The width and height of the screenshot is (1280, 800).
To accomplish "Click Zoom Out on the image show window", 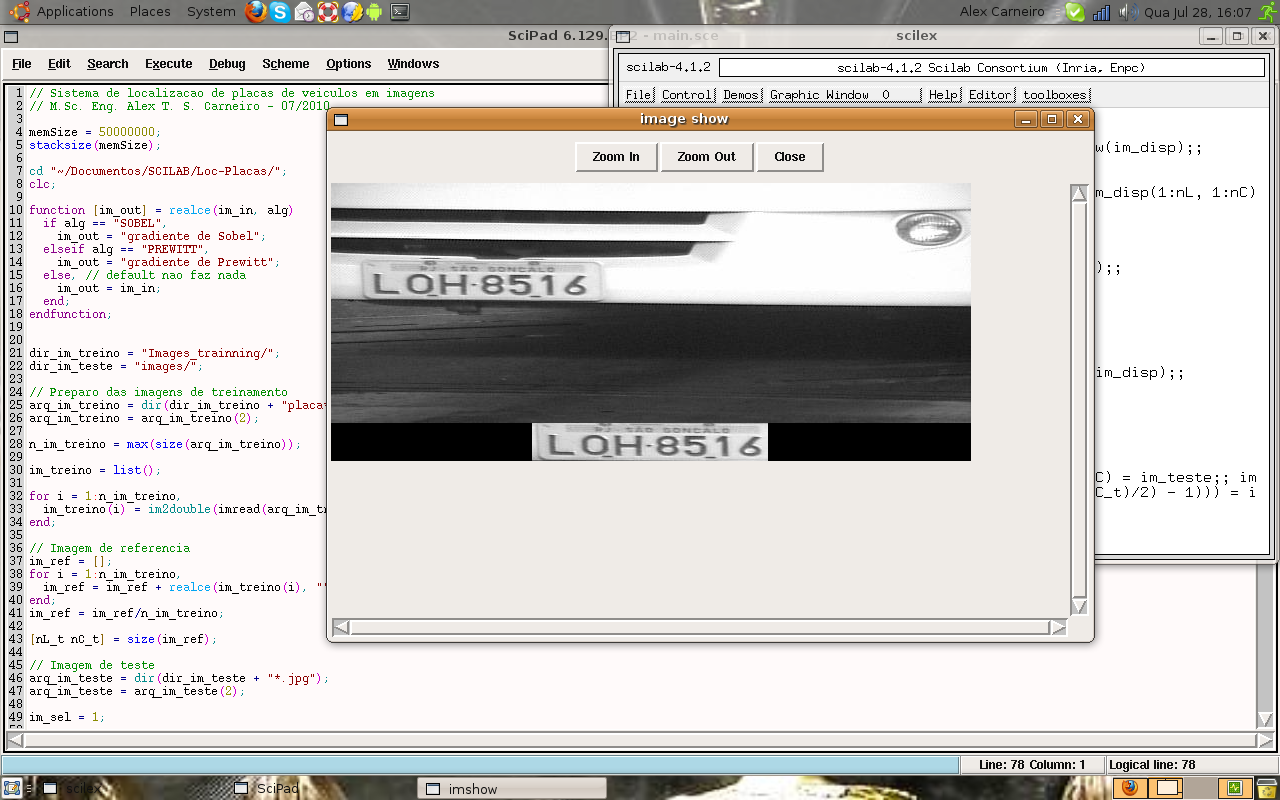I will point(706,156).
